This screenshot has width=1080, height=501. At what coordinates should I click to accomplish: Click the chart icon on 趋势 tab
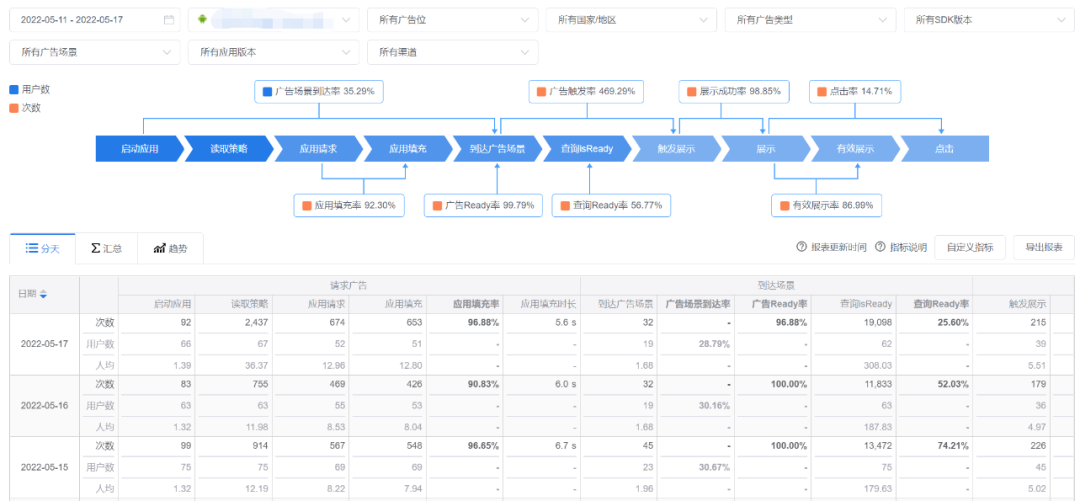(x=160, y=248)
